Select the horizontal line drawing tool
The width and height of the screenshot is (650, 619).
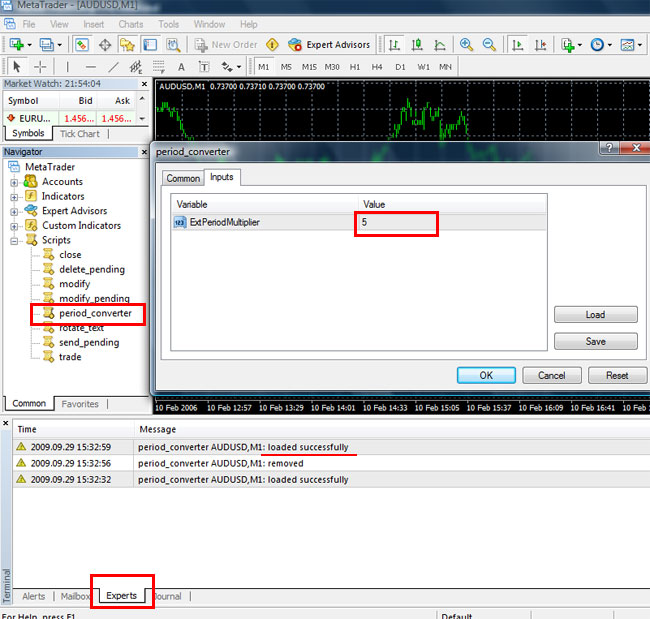tap(90, 66)
